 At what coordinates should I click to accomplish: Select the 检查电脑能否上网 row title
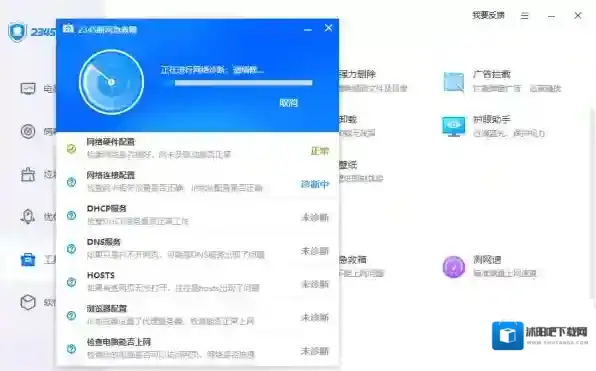pos(119,342)
